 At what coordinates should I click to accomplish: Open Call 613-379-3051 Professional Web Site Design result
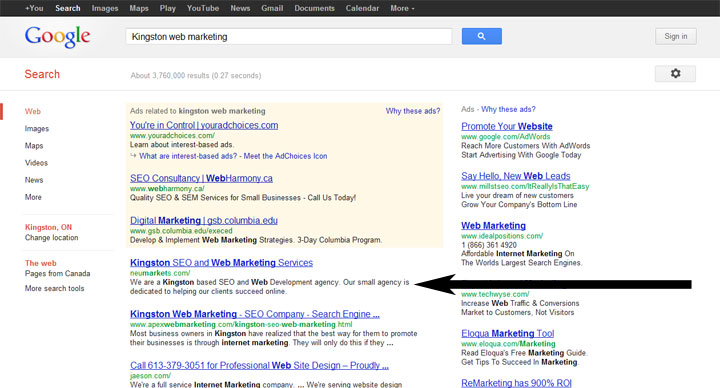259,366
